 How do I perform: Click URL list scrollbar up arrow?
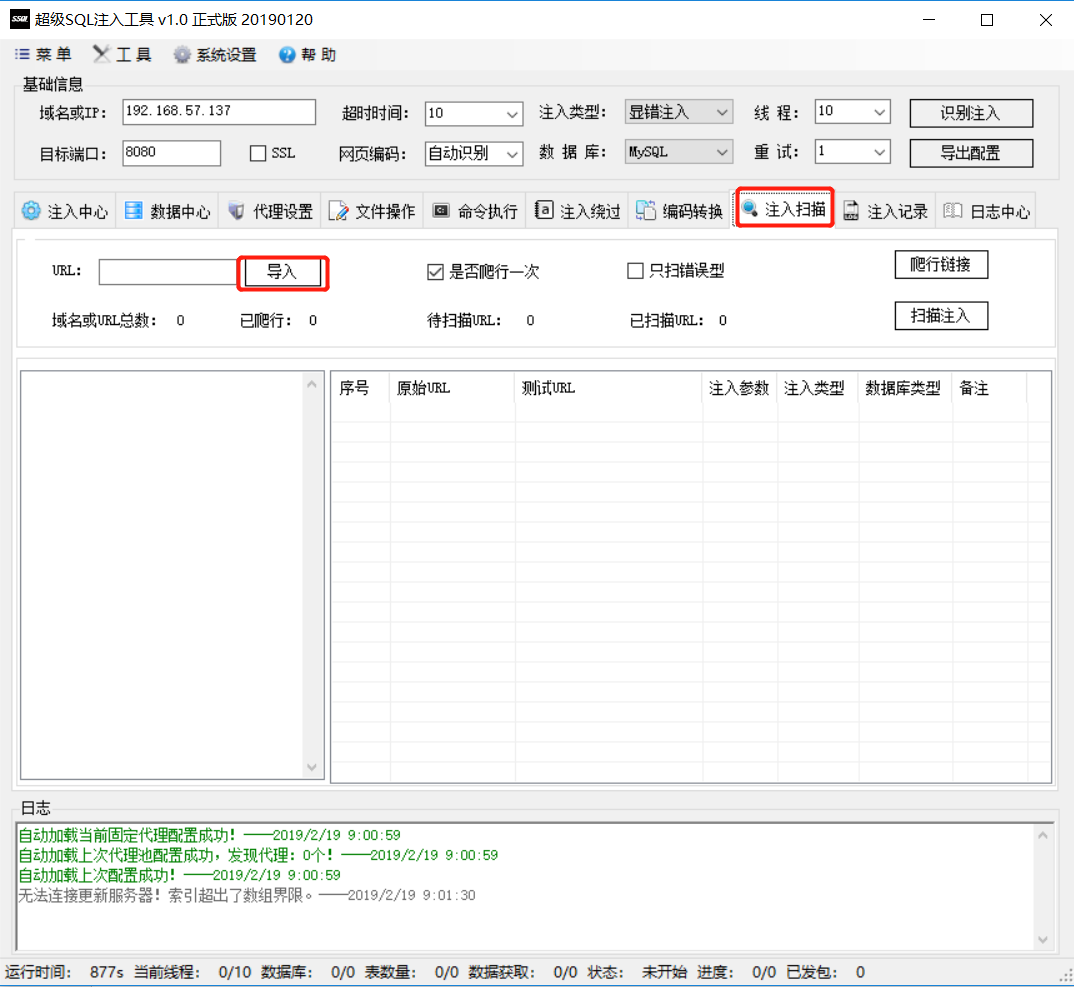312,384
